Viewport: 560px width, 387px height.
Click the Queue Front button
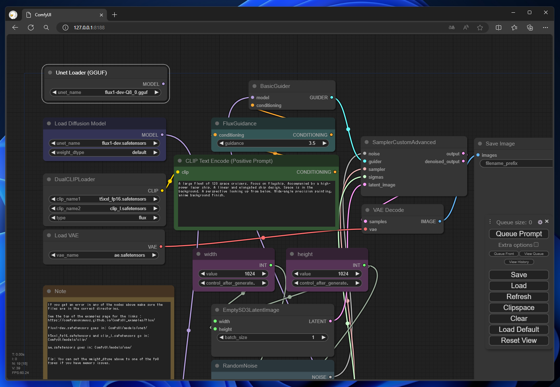tap(504, 254)
